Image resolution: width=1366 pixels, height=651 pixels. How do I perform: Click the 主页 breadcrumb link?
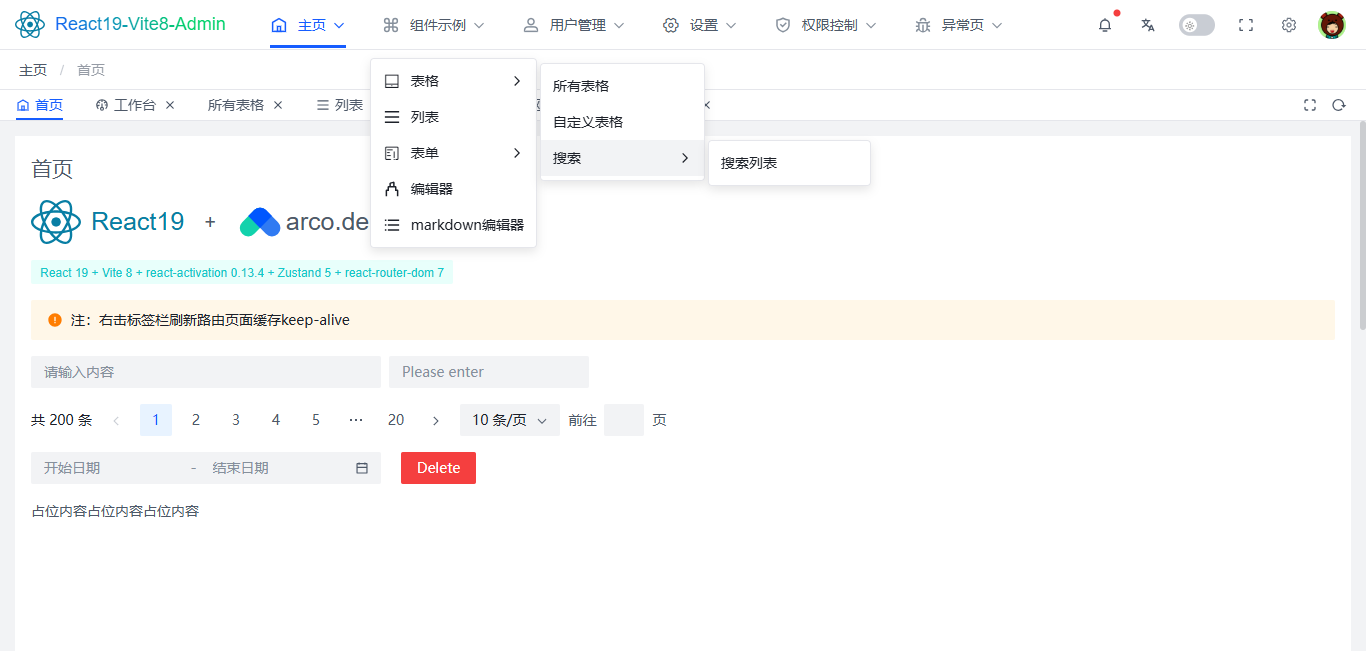point(33,70)
